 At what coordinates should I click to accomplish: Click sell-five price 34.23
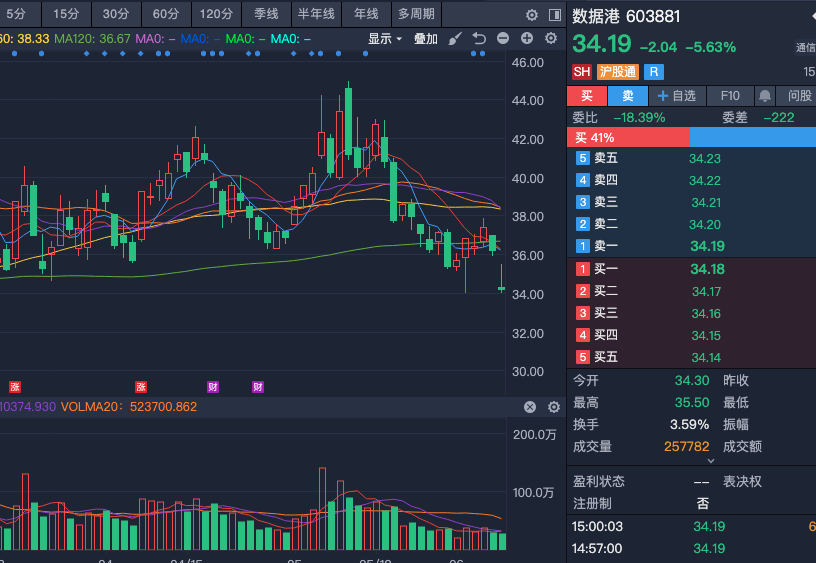tap(705, 158)
